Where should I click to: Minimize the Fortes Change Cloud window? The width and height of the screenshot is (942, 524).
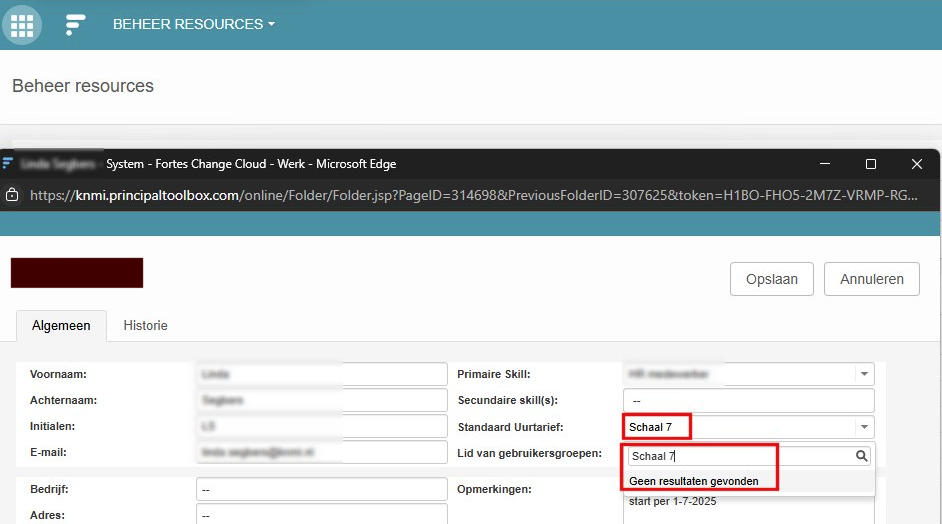(825, 164)
